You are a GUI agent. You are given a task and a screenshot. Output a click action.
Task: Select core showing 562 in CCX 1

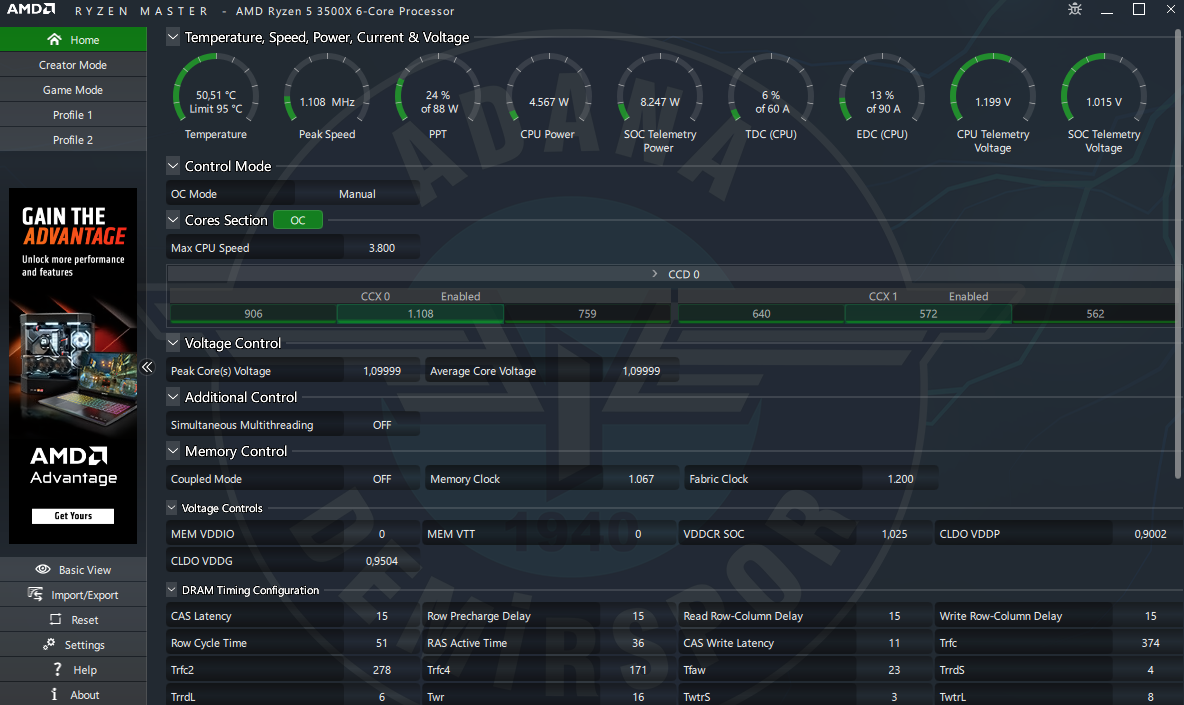coord(1095,313)
